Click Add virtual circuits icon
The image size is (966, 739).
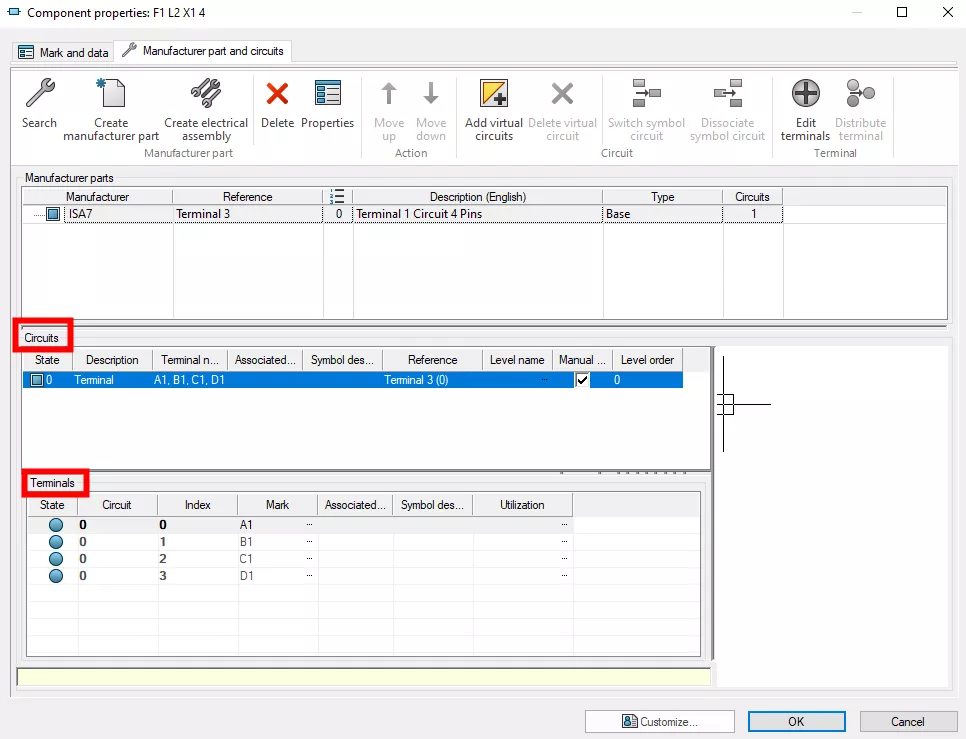(494, 95)
